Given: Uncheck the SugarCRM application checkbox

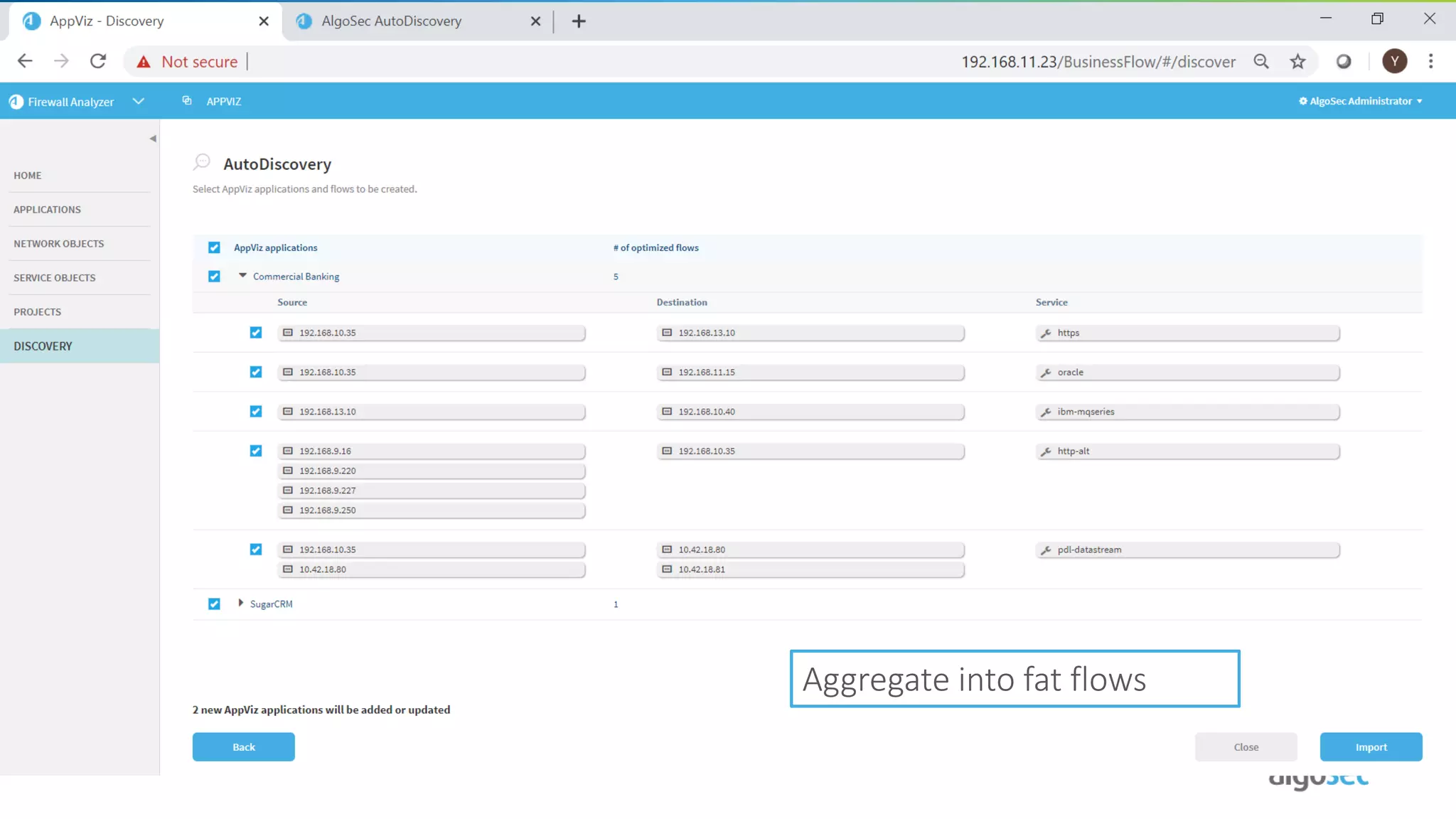Looking at the screenshot, I should coord(214,604).
